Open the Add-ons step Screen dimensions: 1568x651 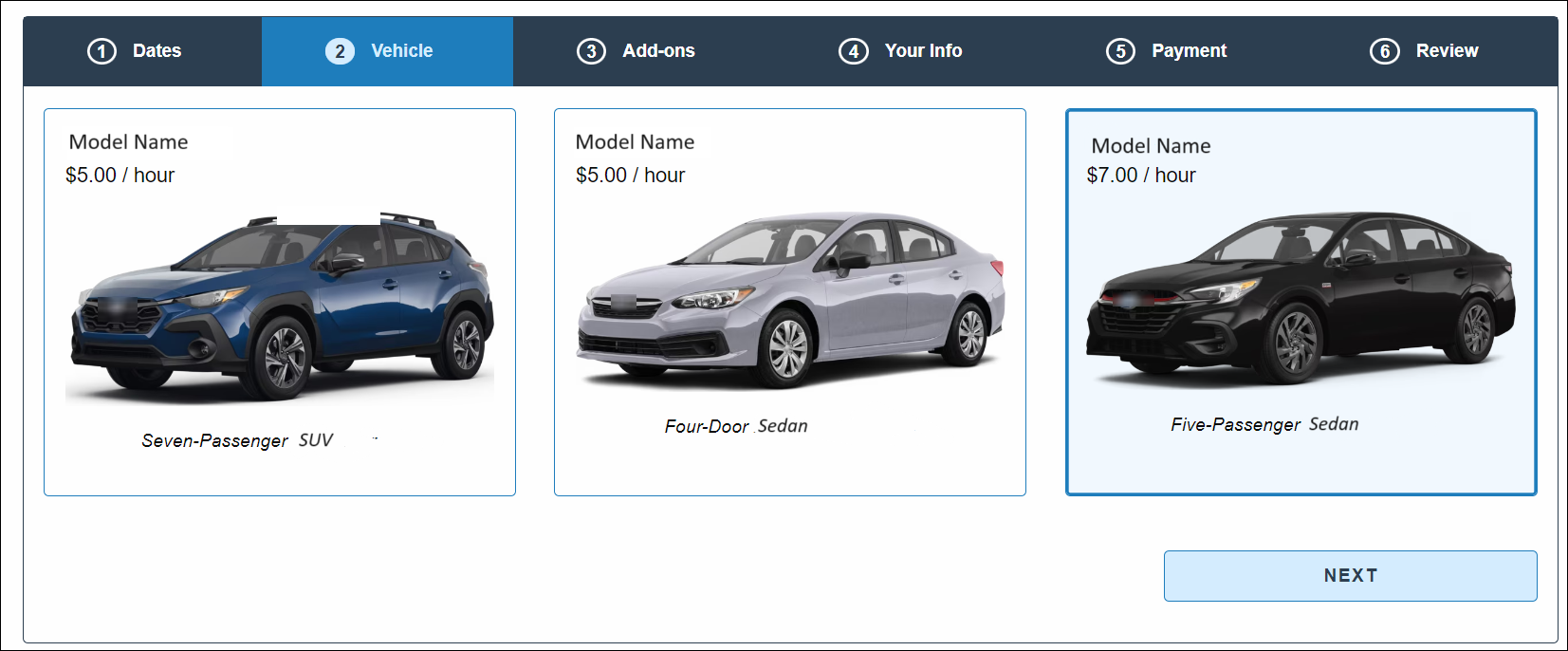click(658, 51)
